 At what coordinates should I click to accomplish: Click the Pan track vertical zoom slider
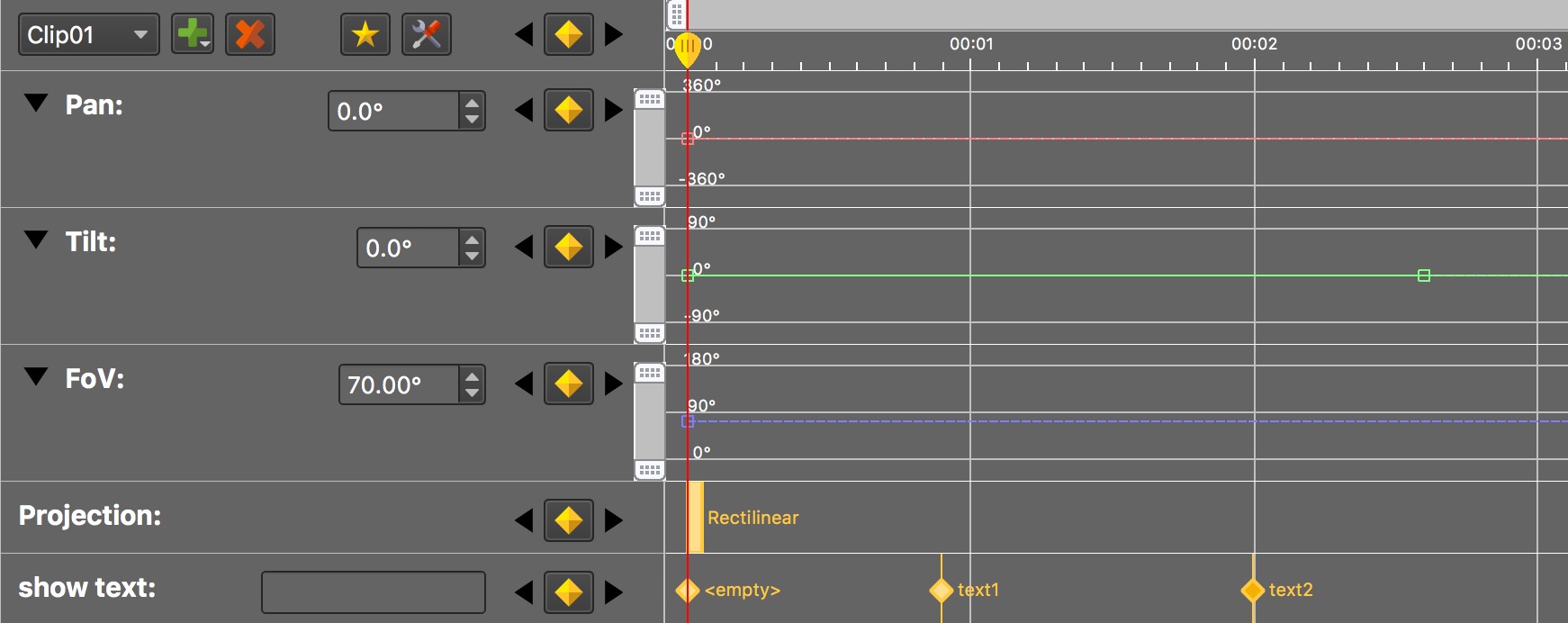point(649,148)
